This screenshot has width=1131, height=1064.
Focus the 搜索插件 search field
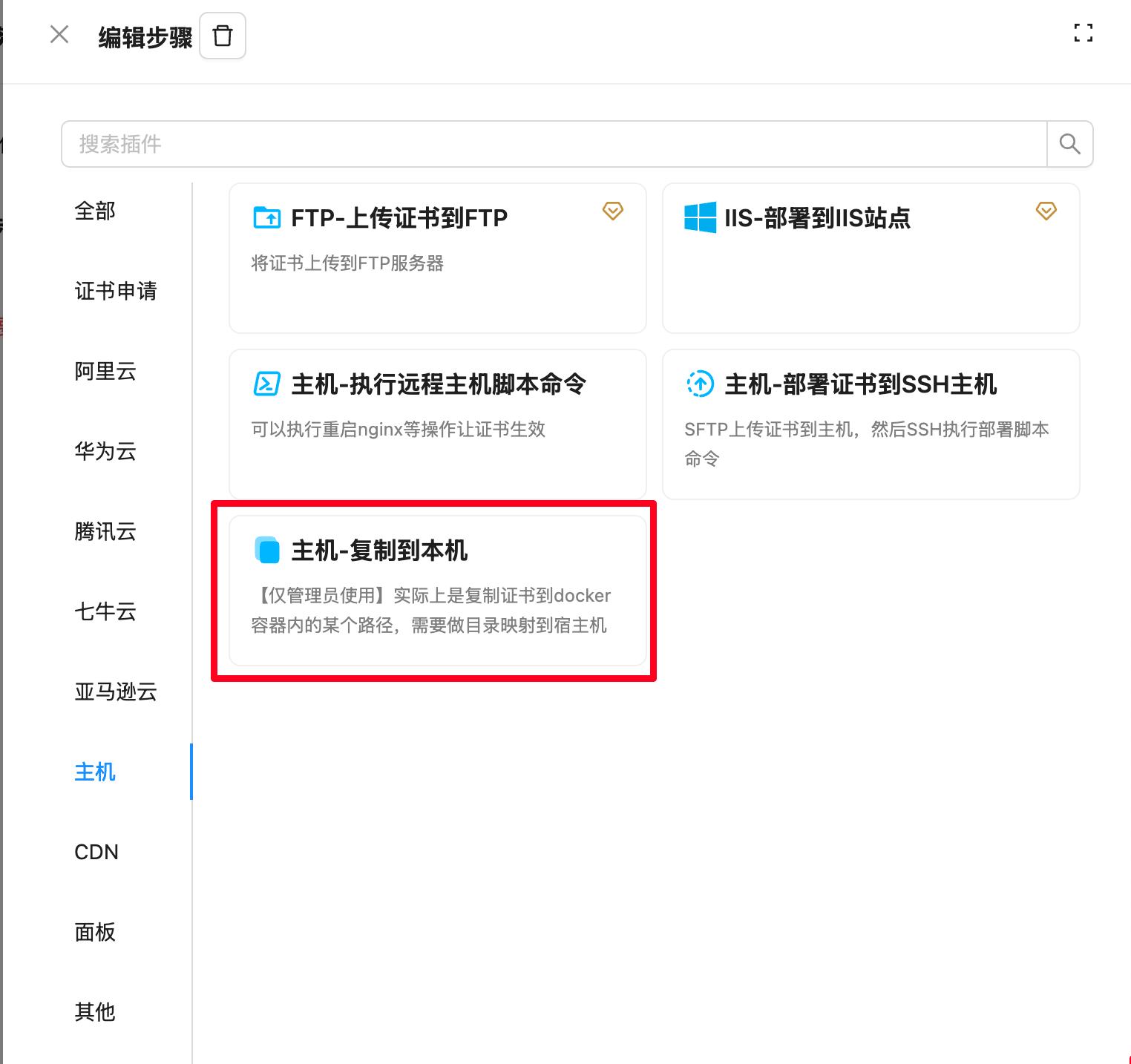click(x=554, y=144)
